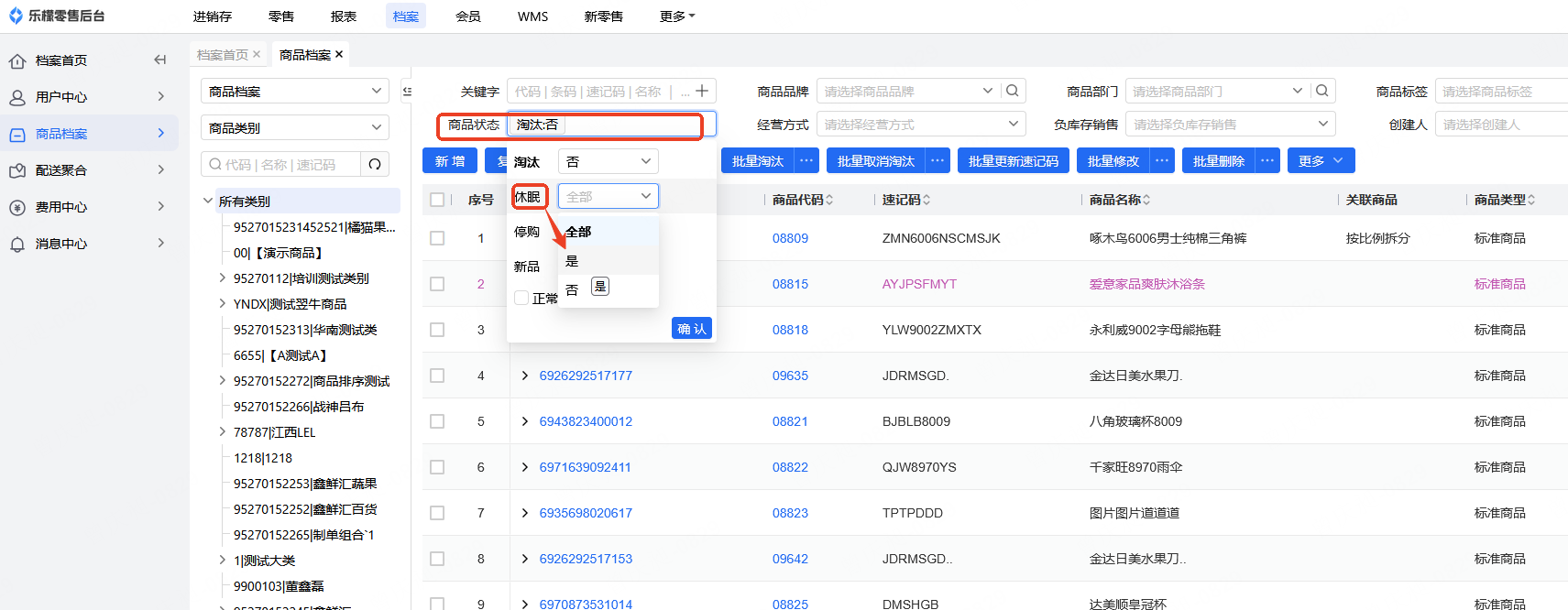Click the 消息中心 bell icon
The width and height of the screenshot is (1568, 610).
17,244
